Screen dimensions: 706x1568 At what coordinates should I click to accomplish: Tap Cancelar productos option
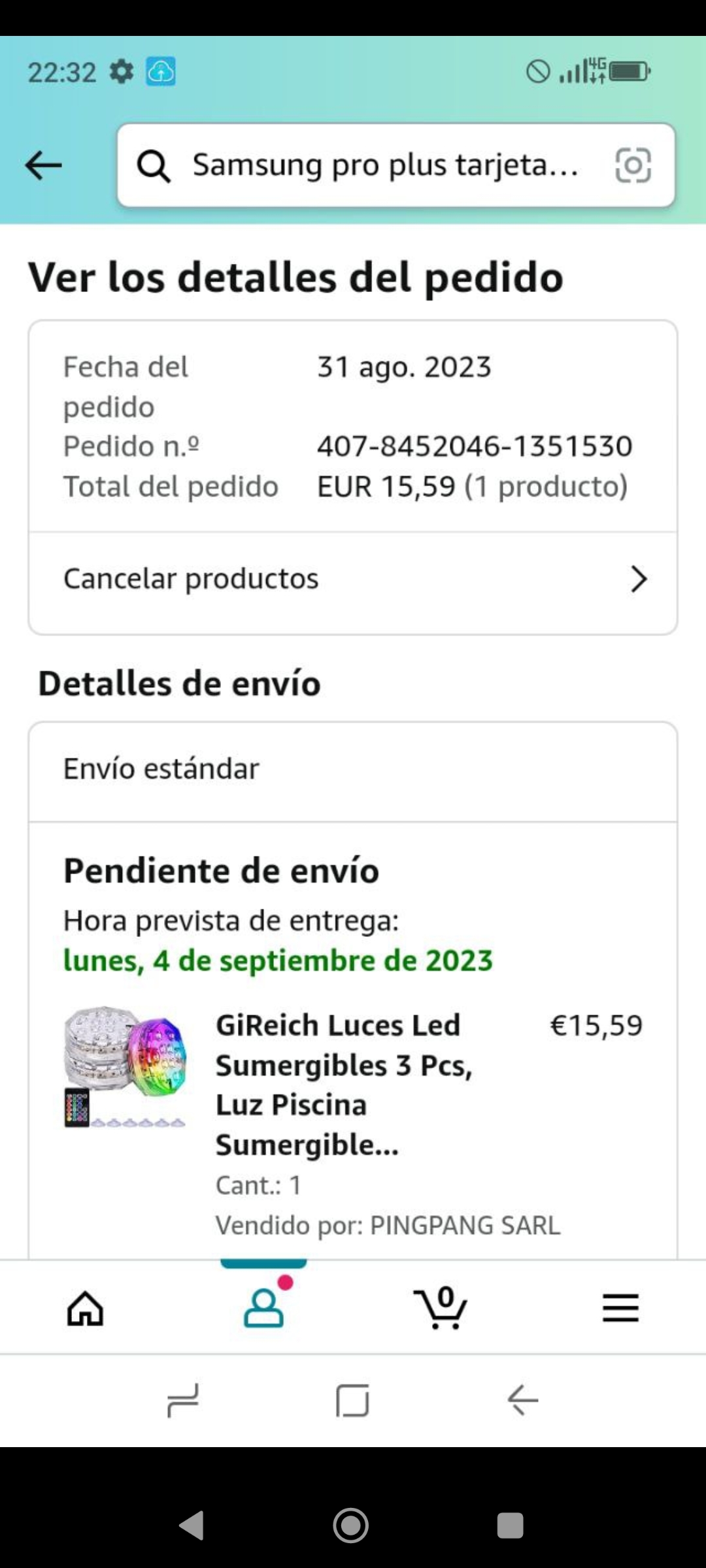191,579
